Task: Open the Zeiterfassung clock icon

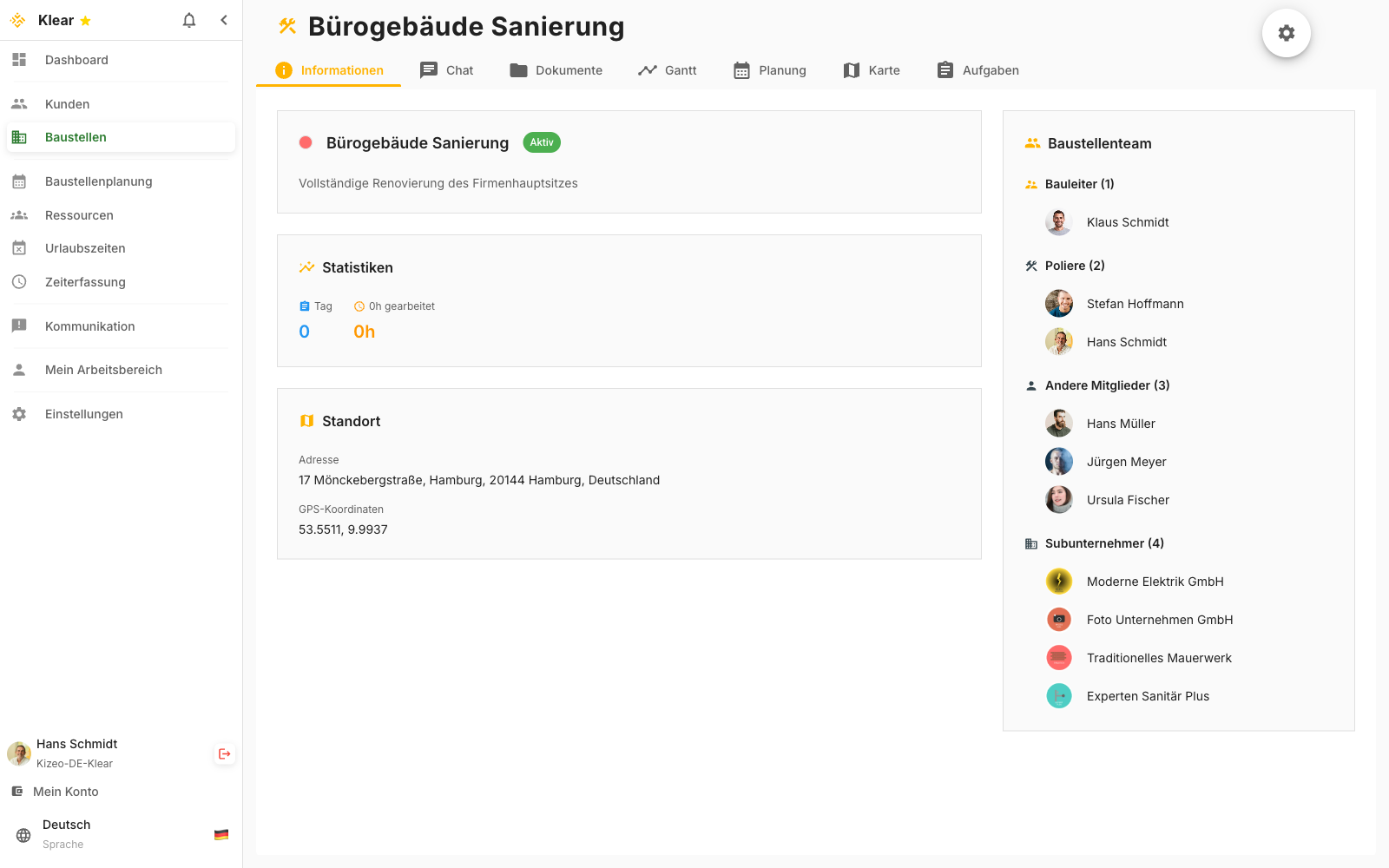Action: [20, 281]
